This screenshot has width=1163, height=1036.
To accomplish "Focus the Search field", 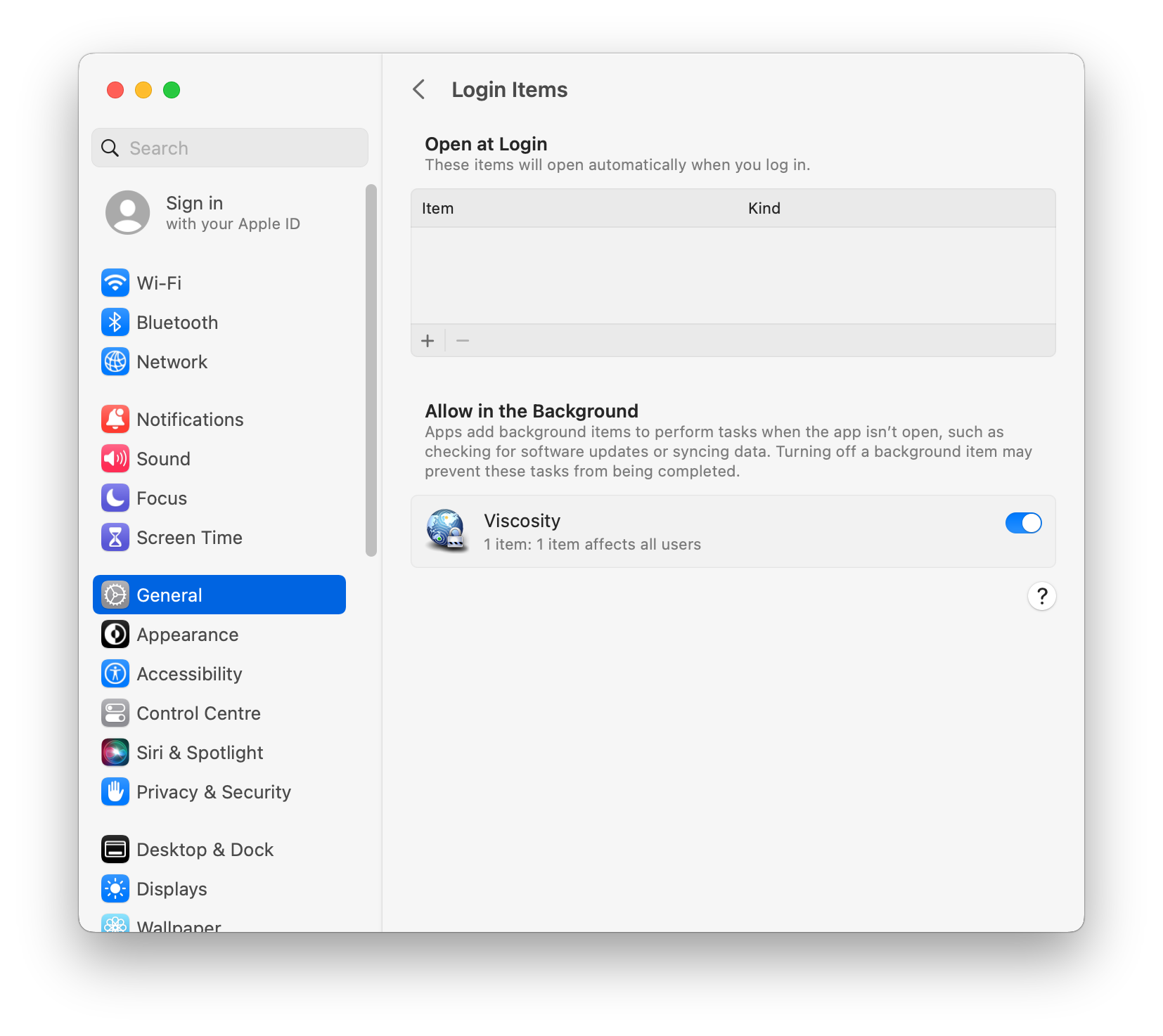I will 230,148.
